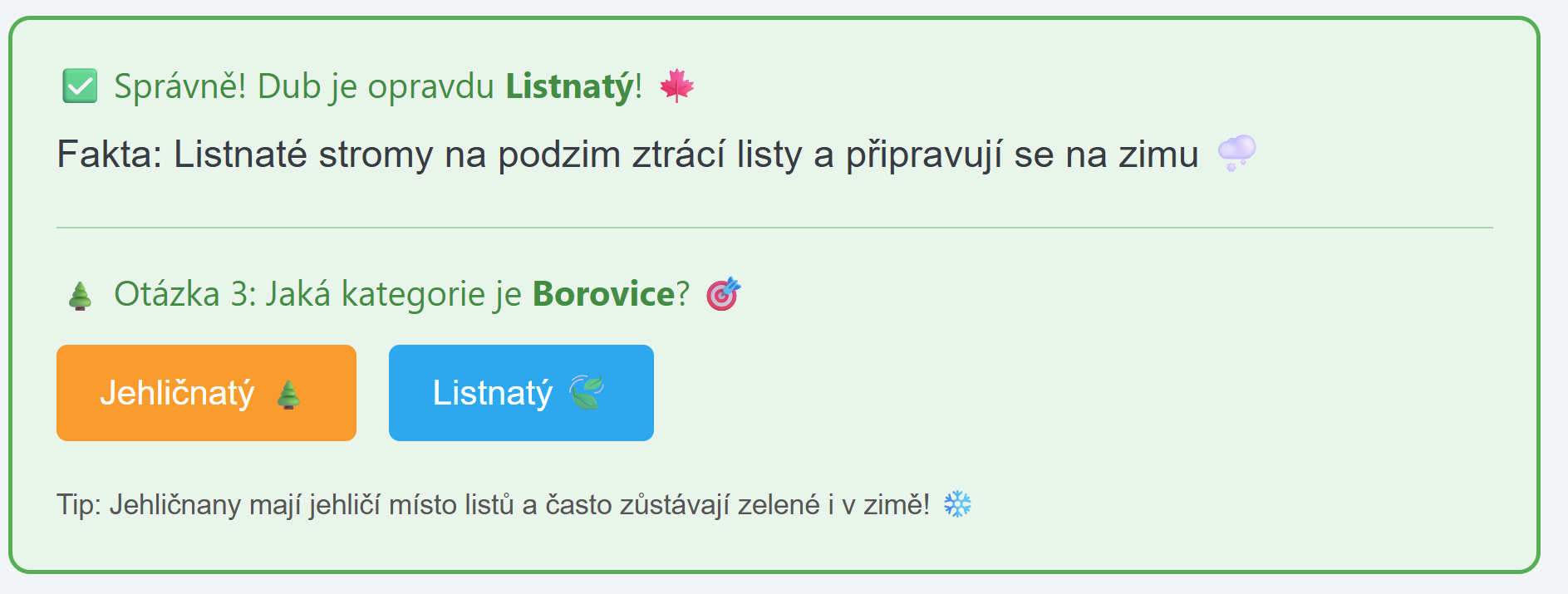Viewport: 1568px width, 594px height.
Task: Click the Správně! Dub je opravdu text
Action: tap(304, 86)
